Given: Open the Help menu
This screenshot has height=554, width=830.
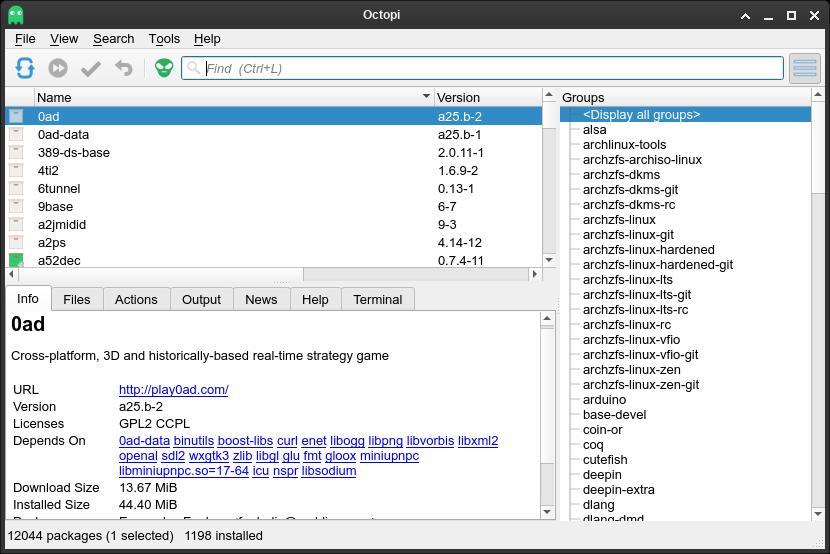Looking at the screenshot, I should (x=207, y=39).
